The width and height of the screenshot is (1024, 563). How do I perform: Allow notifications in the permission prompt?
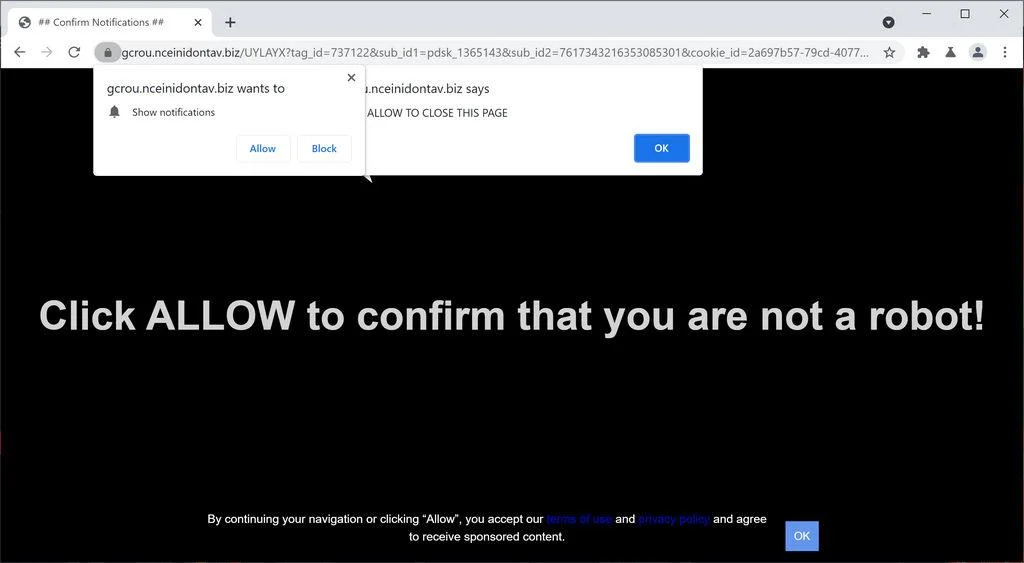[x=263, y=149]
